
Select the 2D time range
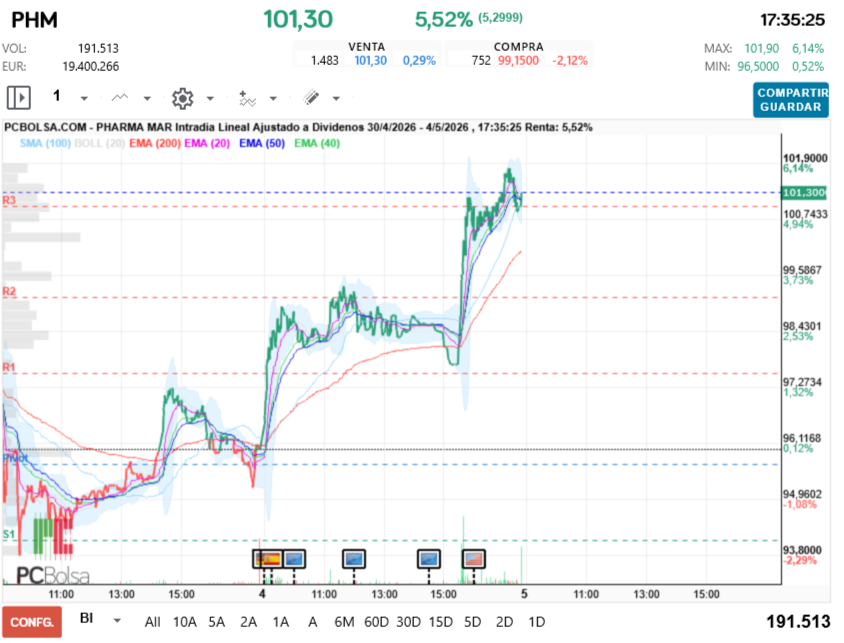504,622
